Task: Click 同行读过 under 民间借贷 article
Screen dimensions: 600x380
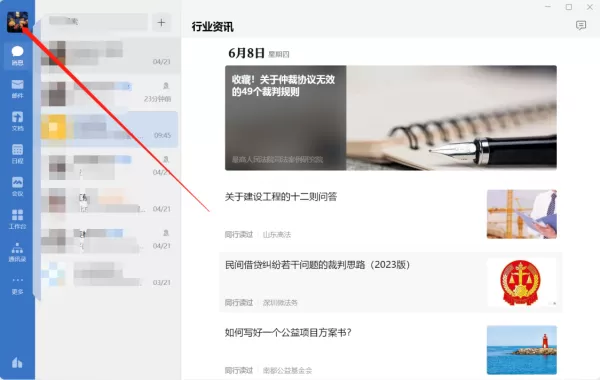Action: point(239,303)
